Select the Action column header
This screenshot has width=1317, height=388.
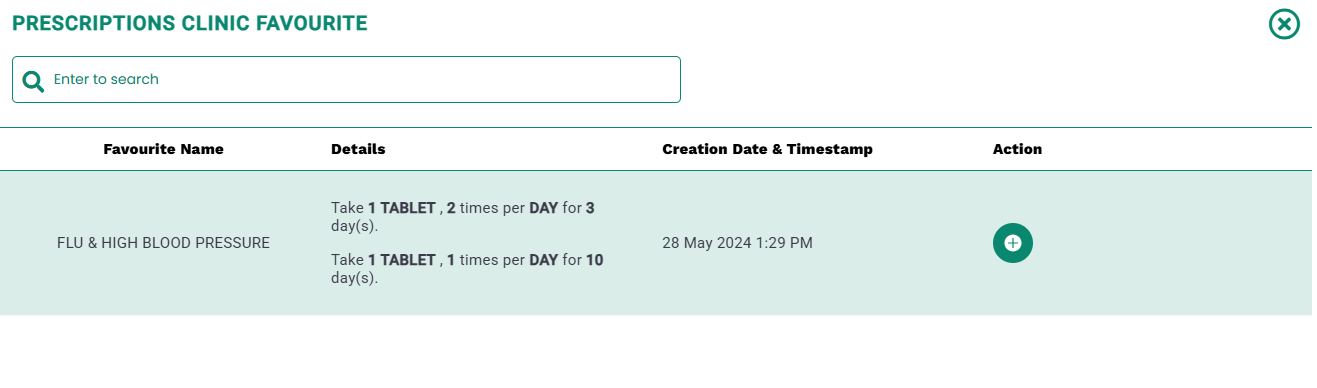[1017, 149]
